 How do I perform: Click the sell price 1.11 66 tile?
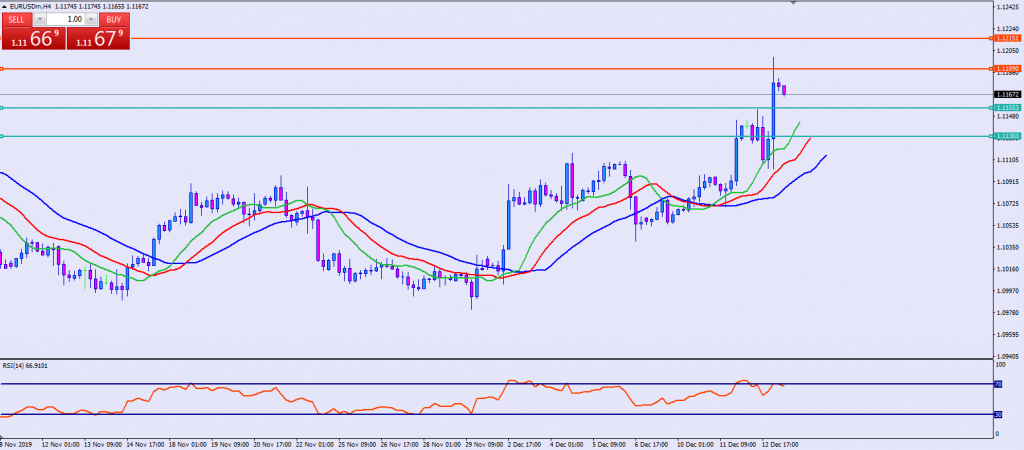tap(32, 38)
